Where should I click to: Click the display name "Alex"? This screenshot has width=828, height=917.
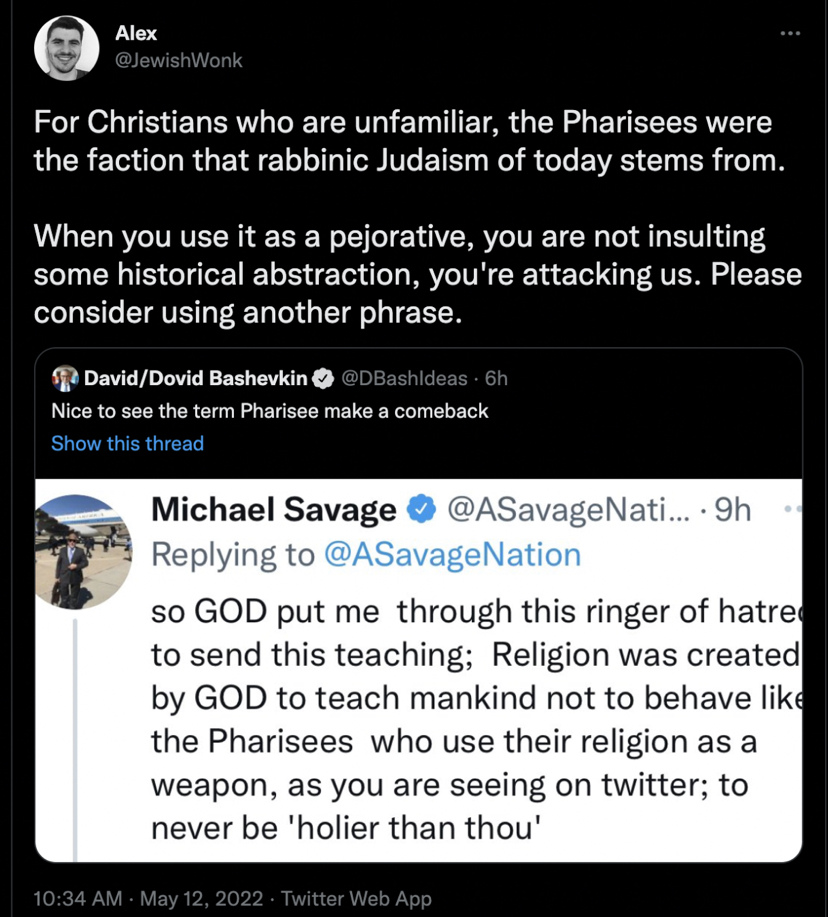pyautogui.click(x=136, y=34)
